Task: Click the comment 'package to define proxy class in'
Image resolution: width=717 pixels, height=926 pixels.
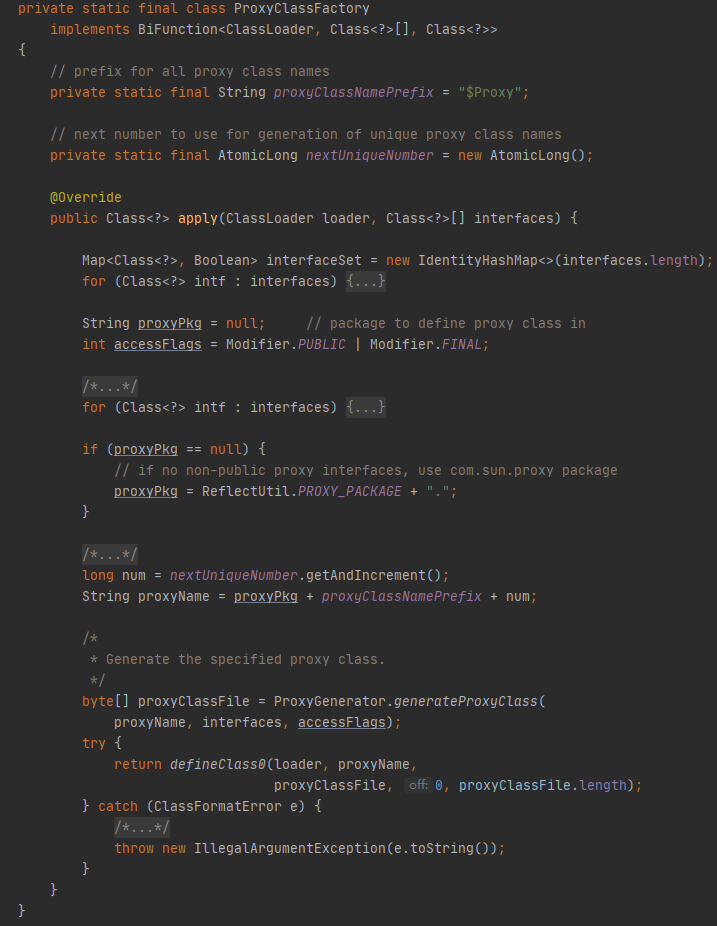Action: click(446, 324)
